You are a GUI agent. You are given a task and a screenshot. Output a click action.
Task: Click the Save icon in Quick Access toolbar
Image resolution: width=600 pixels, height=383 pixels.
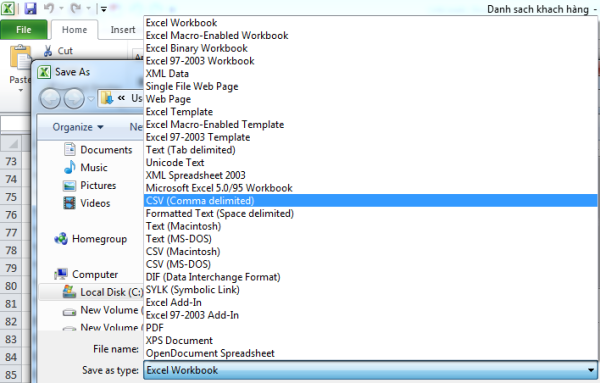[30, 8]
